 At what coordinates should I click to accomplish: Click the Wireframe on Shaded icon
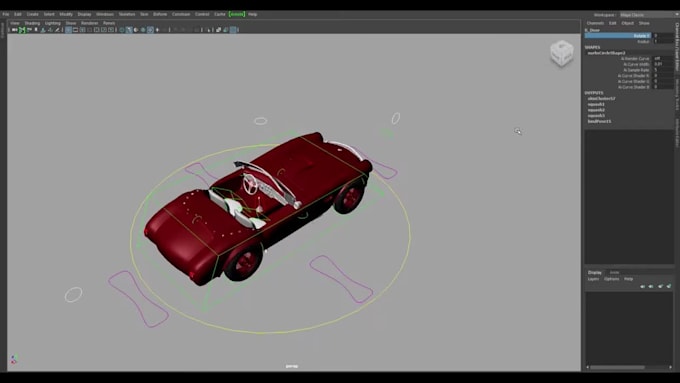click(143, 29)
